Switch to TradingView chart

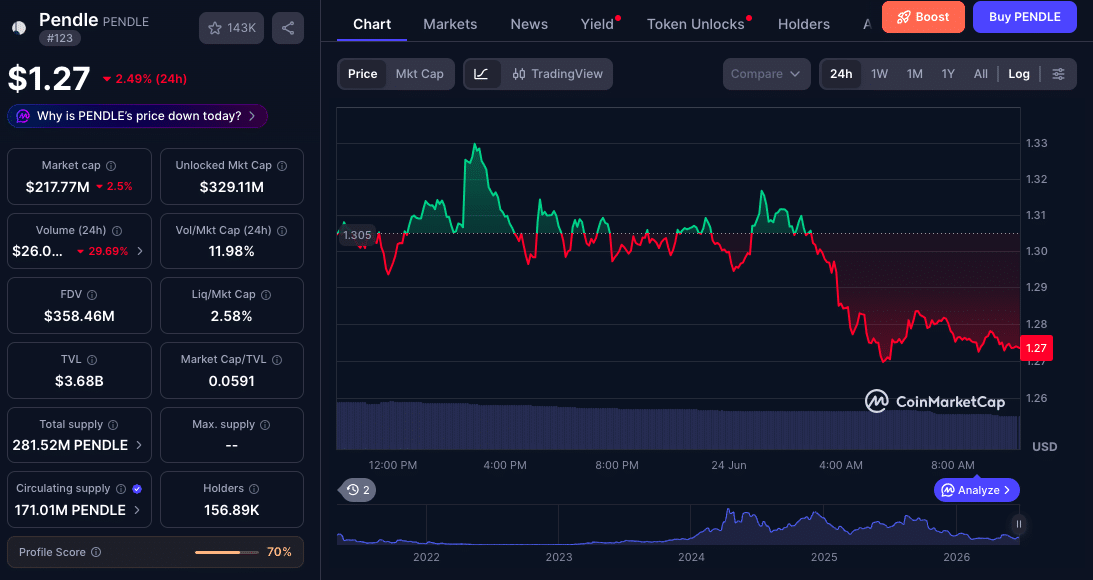557,74
